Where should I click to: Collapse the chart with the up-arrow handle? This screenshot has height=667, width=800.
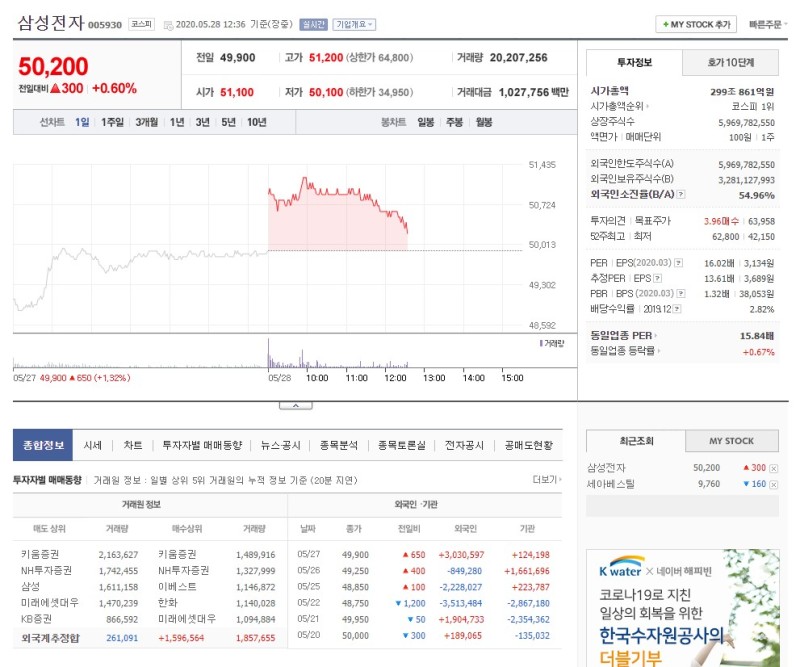[x=296, y=406]
